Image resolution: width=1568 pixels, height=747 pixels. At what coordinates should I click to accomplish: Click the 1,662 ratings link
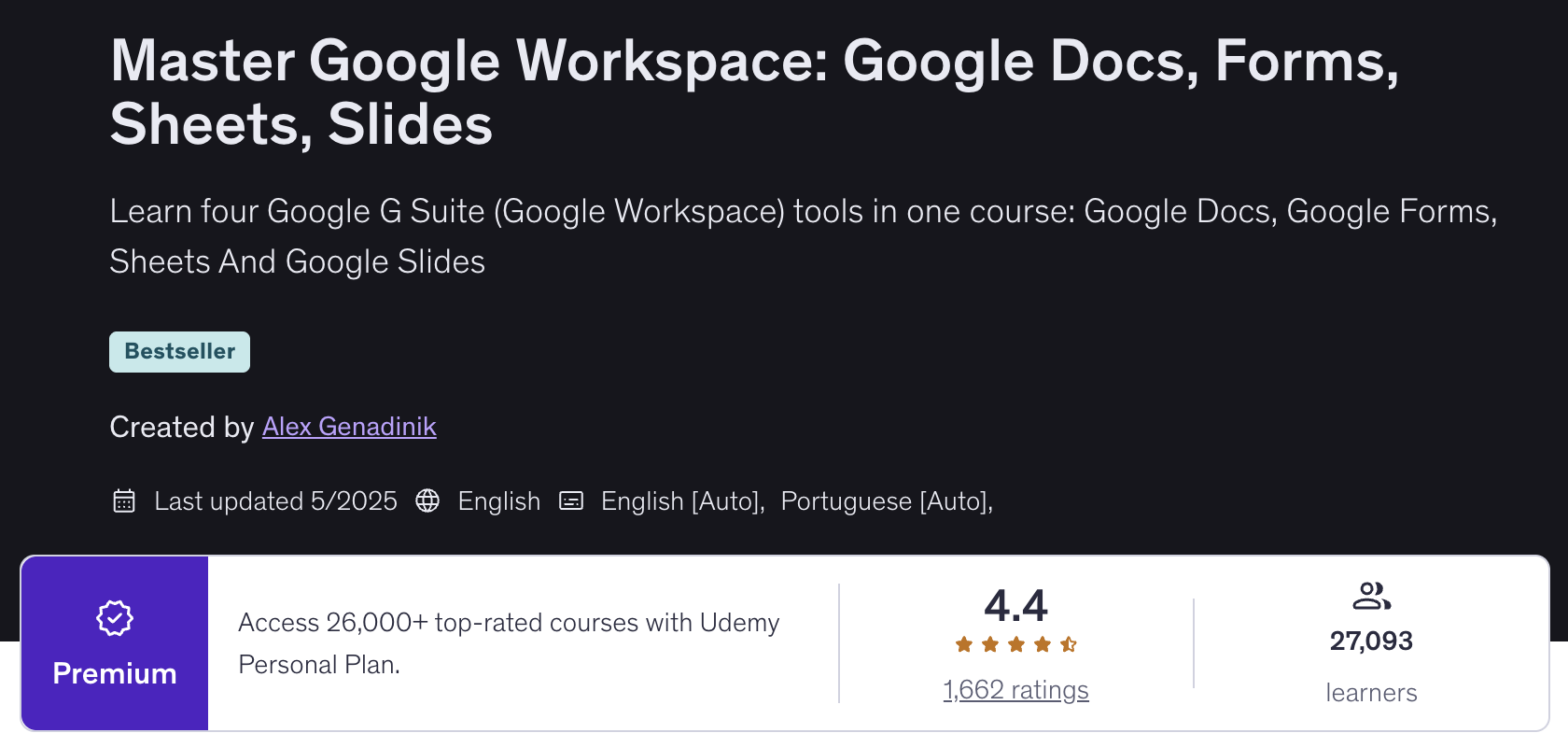(x=1015, y=690)
